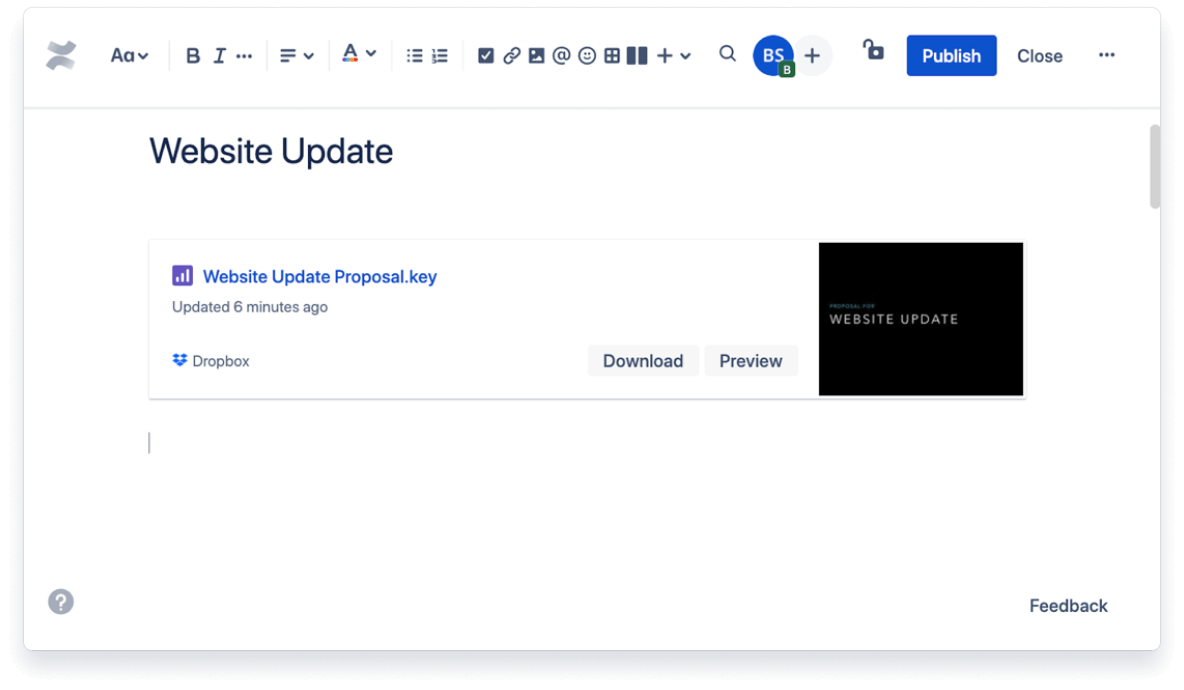Insert a link
Viewport: 1184px width, 690px height.
coord(510,55)
